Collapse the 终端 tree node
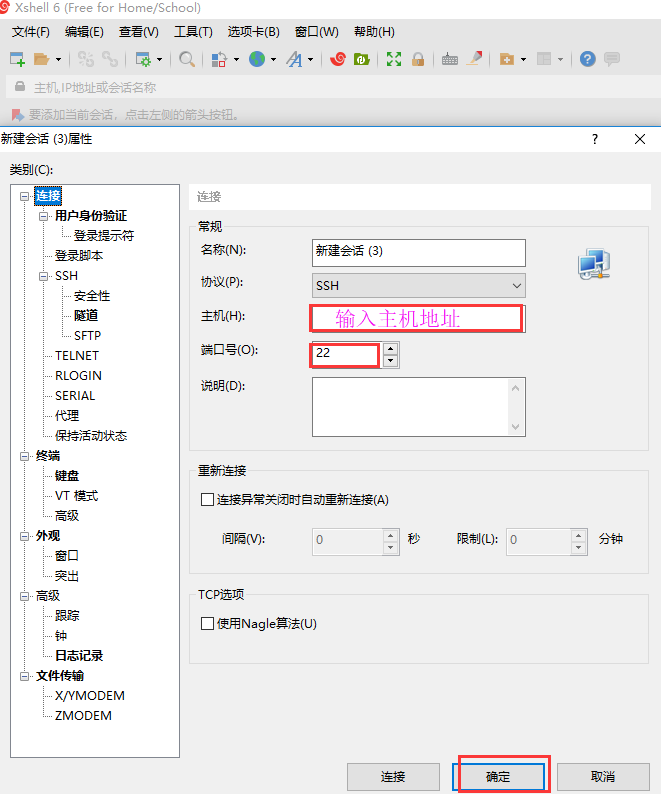This screenshot has width=661, height=794. coord(24,456)
